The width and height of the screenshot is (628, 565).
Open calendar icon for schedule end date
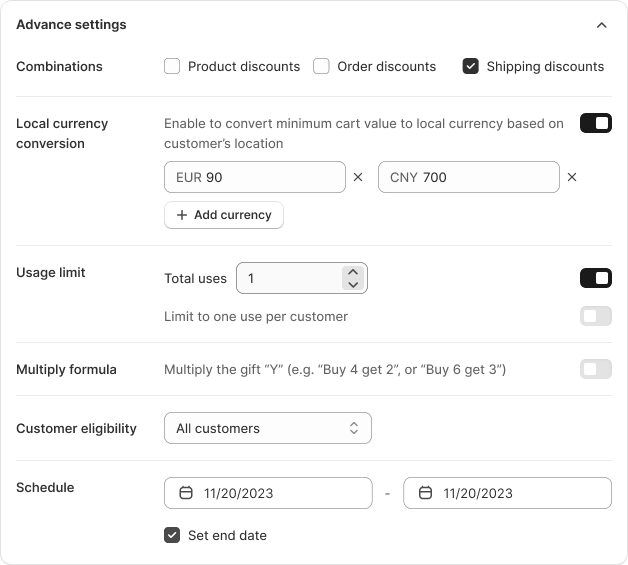[425, 493]
